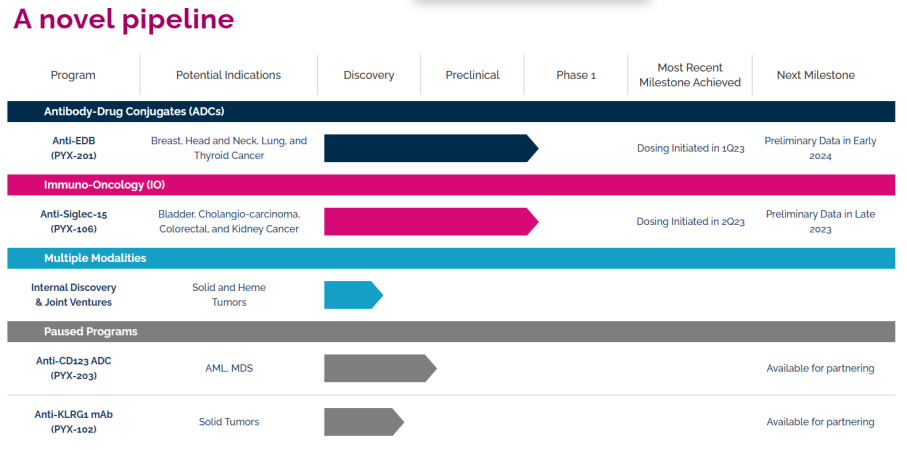Click the Anti-KLRG1 mAb (PYX-102) program
Image resolution: width=907 pixels, height=450 pixels.
click(73, 421)
